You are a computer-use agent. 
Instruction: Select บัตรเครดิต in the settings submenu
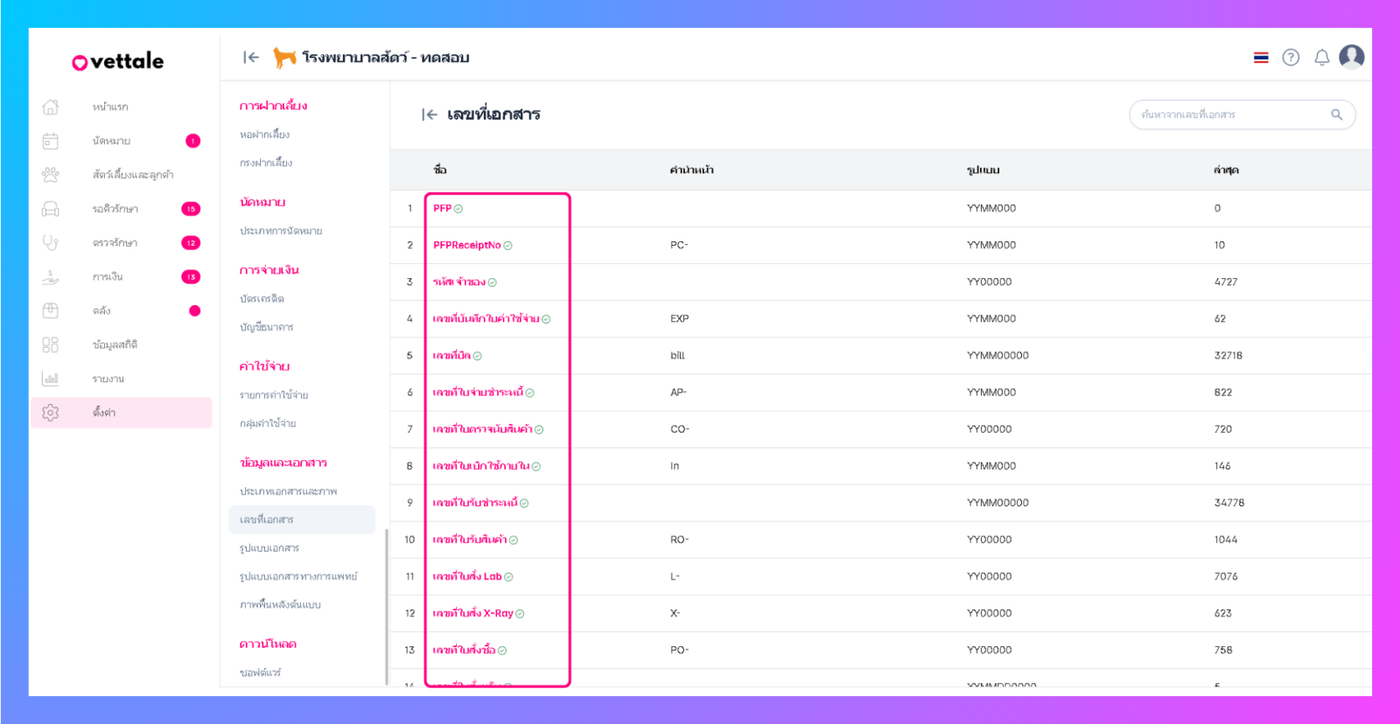pos(262,299)
